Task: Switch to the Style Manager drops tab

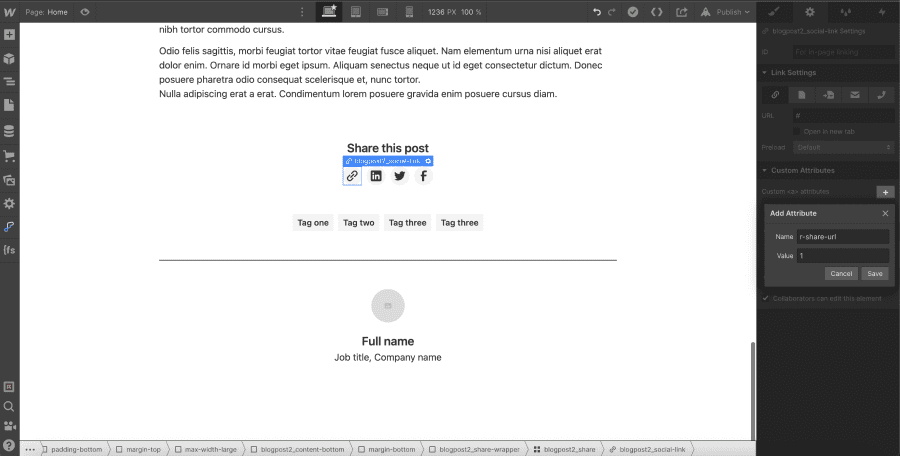Action: tap(846, 11)
